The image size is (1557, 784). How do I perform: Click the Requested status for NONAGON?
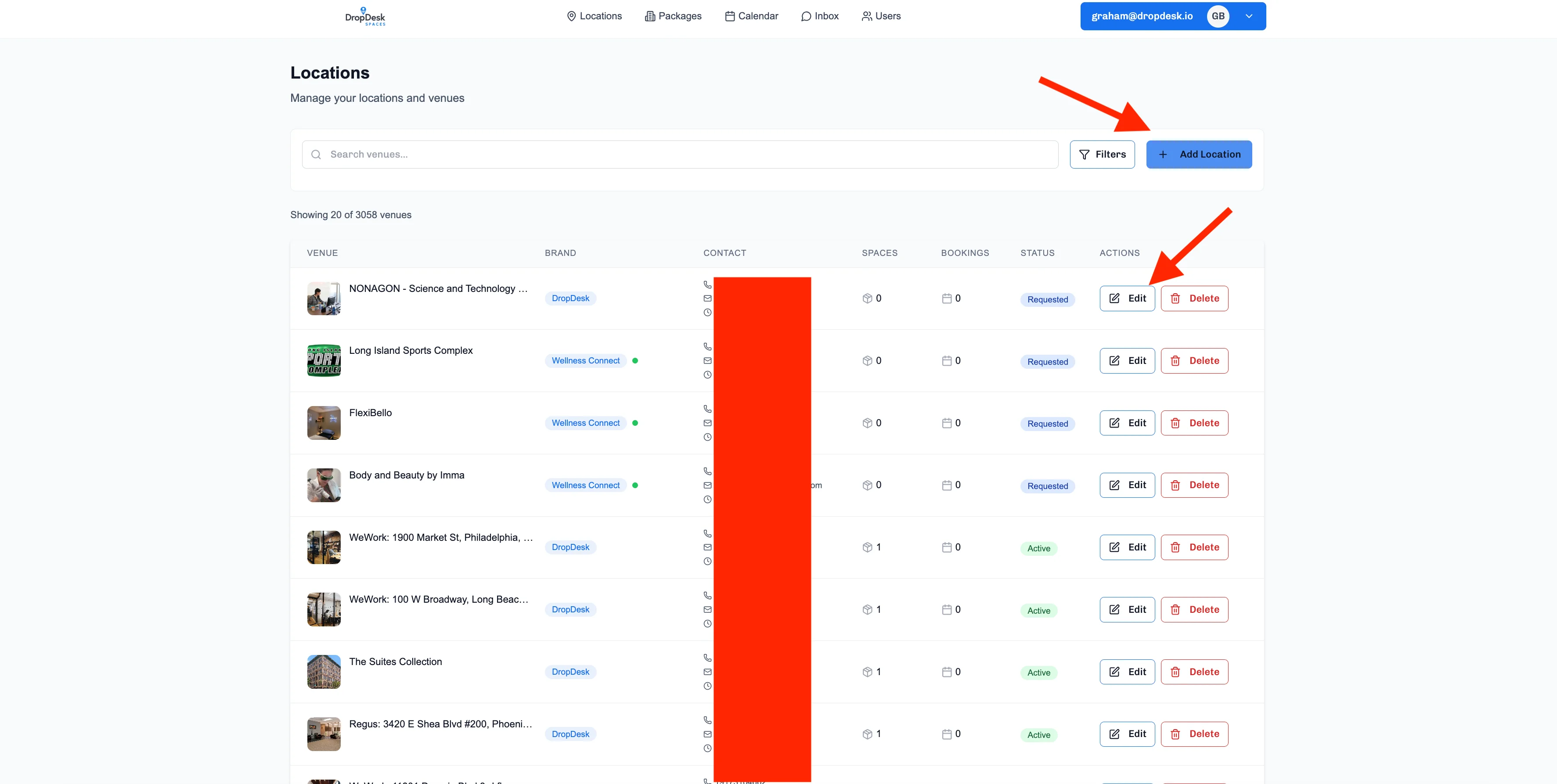1048,300
